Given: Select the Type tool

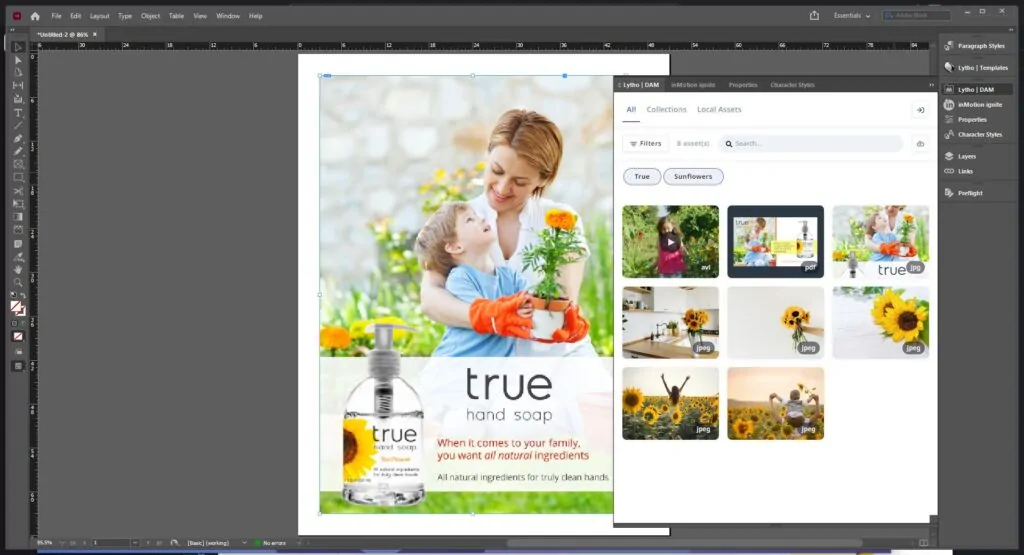Looking at the screenshot, I should point(18,113).
